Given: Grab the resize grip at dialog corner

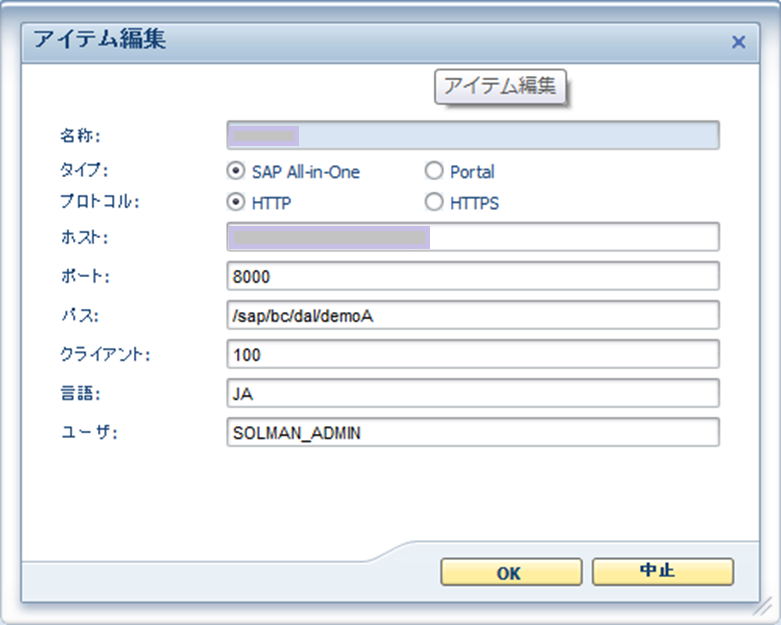Looking at the screenshot, I should tap(762, 606).
